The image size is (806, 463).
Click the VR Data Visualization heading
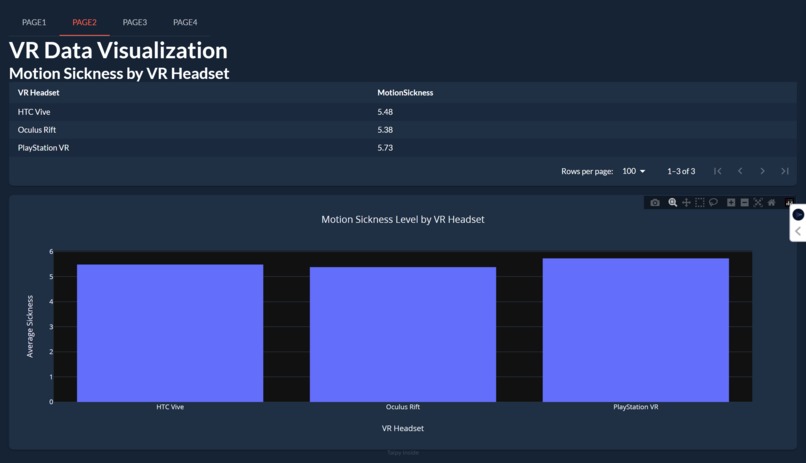(x=118, y=50)
